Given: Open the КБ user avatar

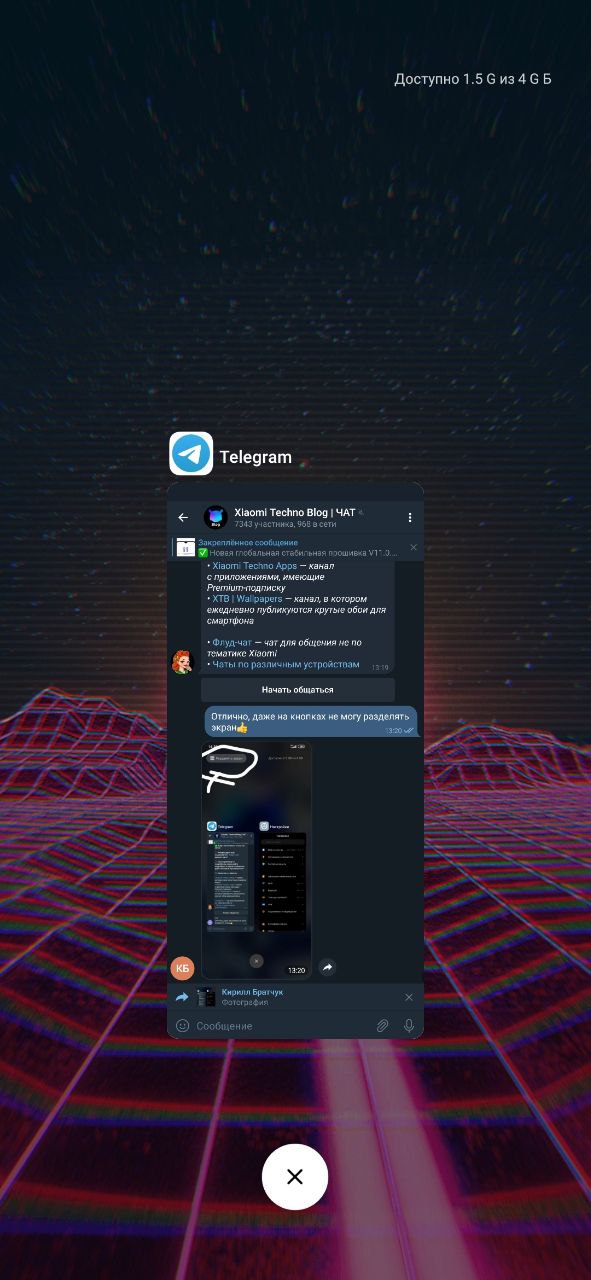Looking at the screenshot, I should point(182,968).
